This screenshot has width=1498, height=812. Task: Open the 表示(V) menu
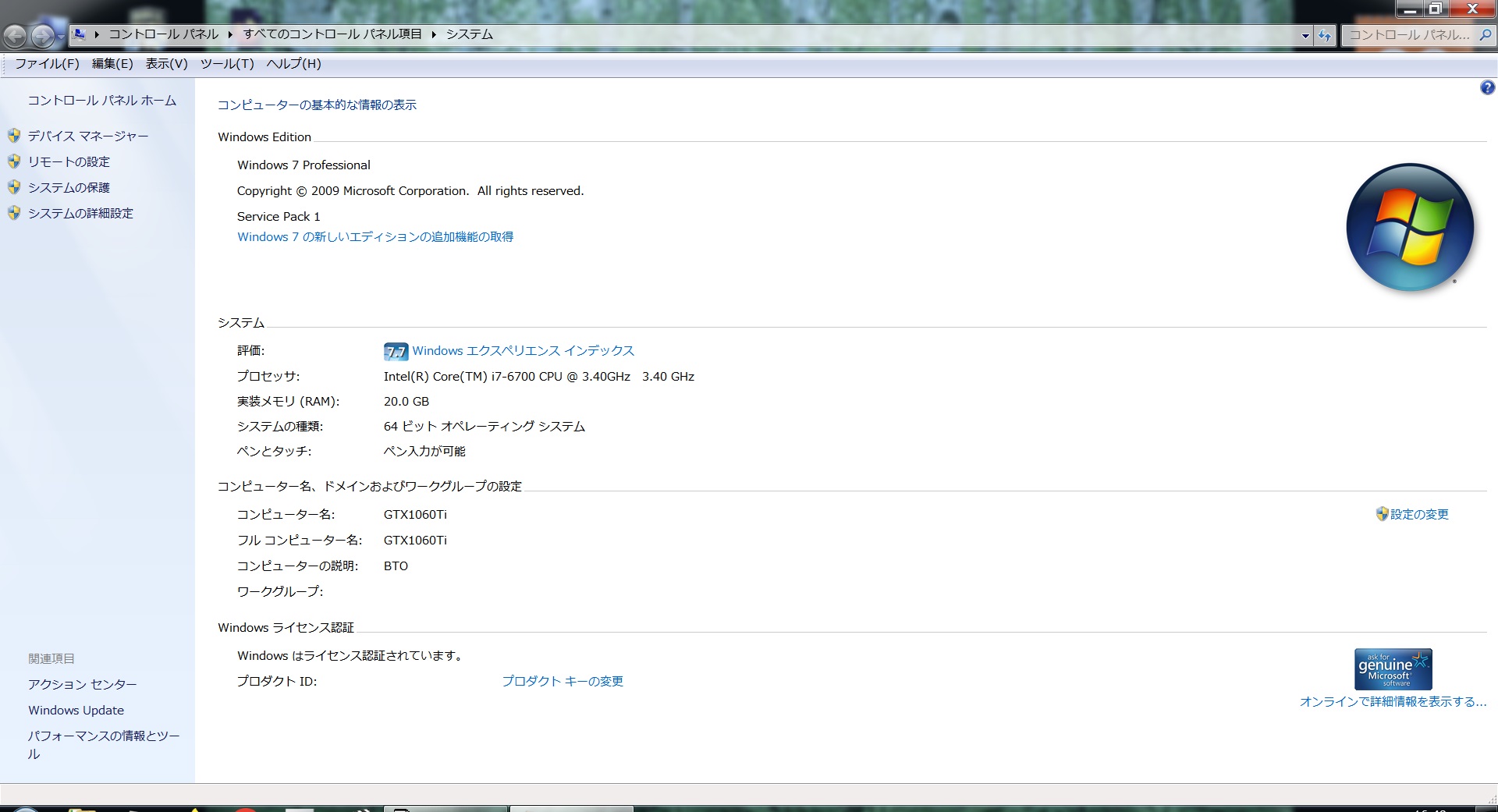click(x=166, y=64)
